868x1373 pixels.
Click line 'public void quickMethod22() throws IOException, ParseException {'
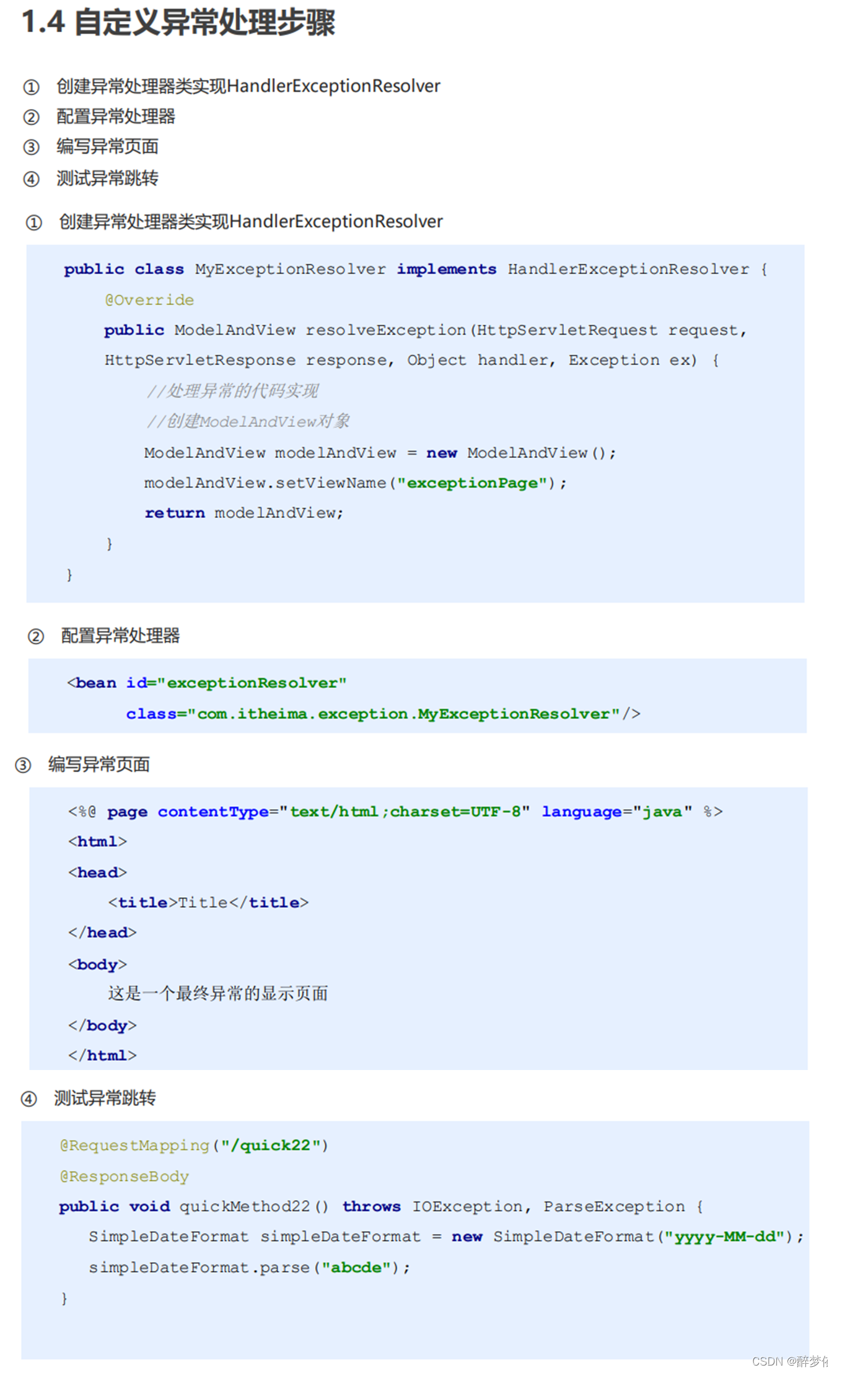pos(381,1206)
